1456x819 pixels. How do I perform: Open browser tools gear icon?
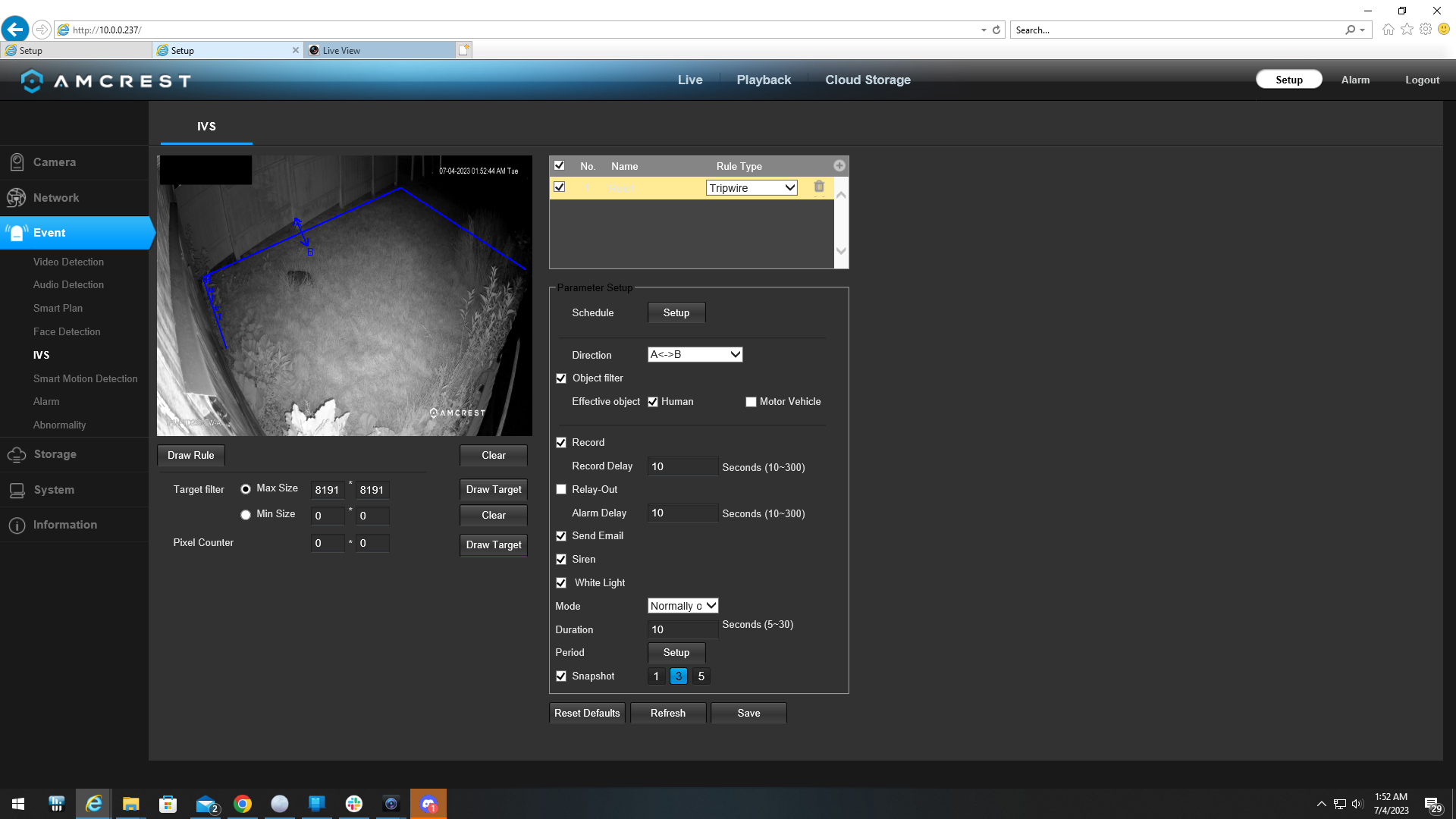tap(1426, 30)
